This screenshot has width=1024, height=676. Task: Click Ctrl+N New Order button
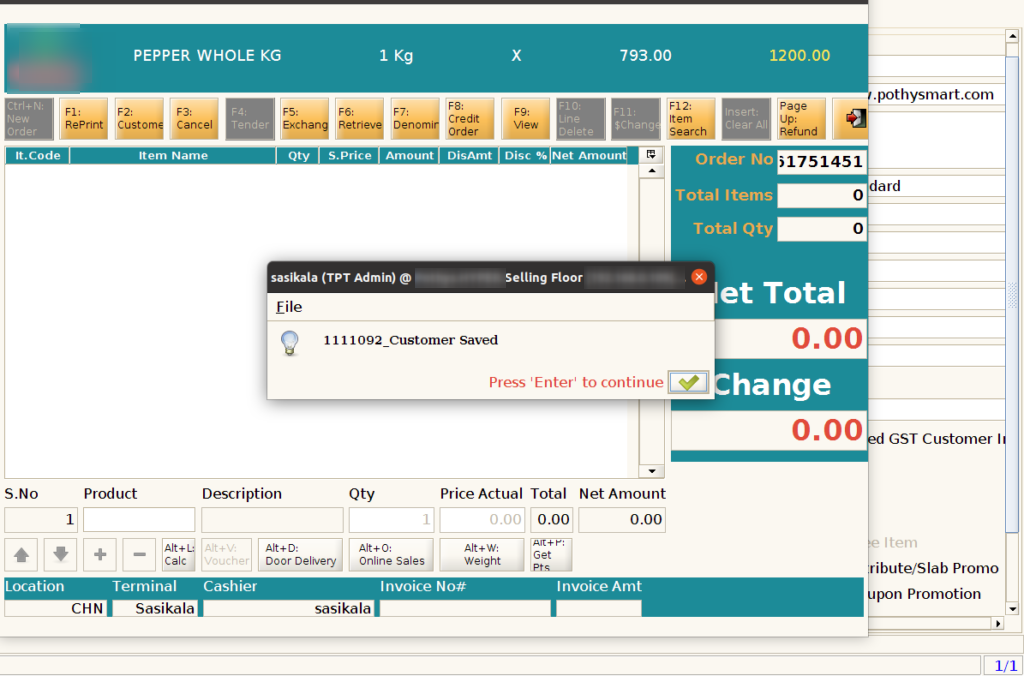click(x=29, y=119)
